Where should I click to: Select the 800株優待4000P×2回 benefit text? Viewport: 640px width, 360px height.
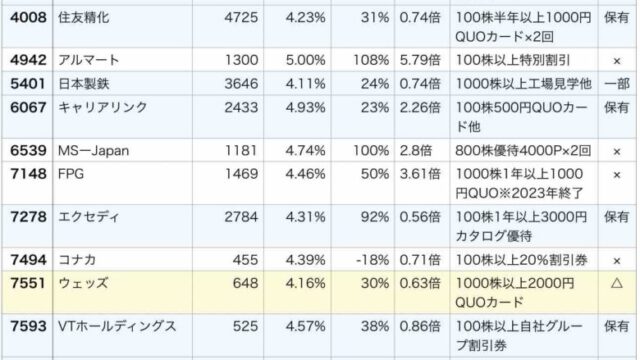tap(523, 151)
